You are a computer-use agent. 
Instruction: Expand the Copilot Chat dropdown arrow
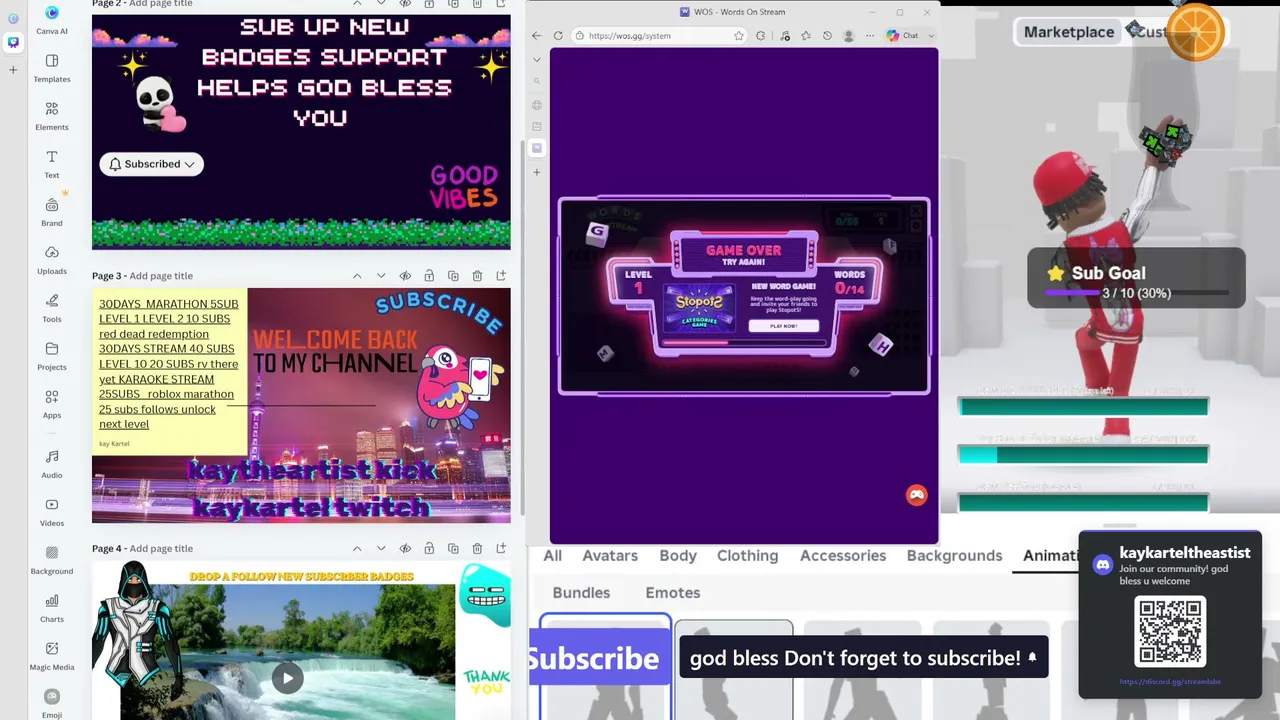931,36
